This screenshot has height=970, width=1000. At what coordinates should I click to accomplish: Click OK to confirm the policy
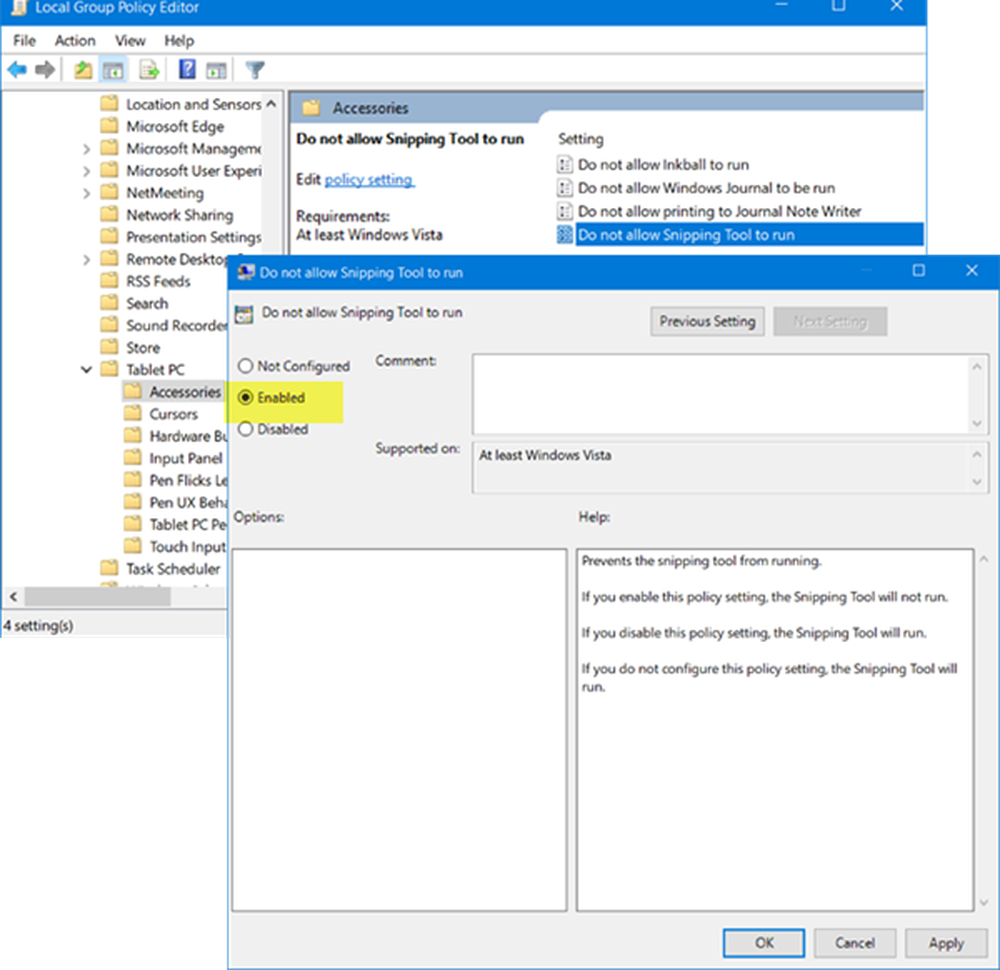tap(764, 943)
